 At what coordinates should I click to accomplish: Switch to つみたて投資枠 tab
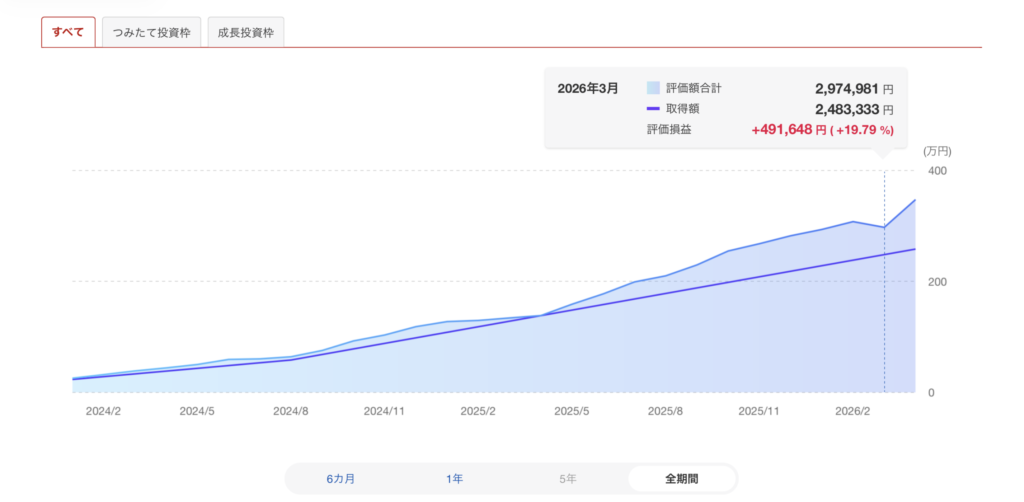[152, 32]
